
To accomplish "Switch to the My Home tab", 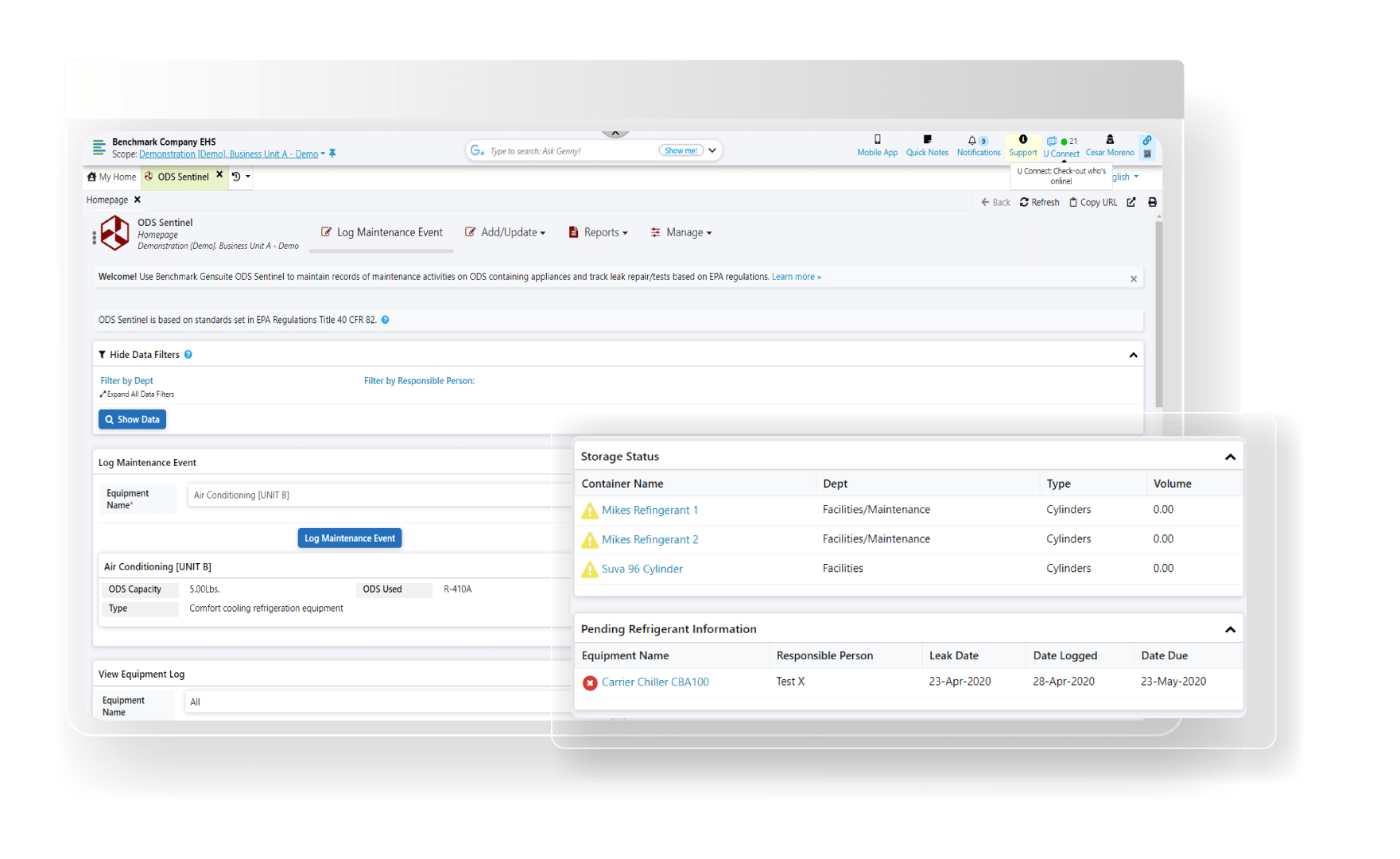I will 111,177.
